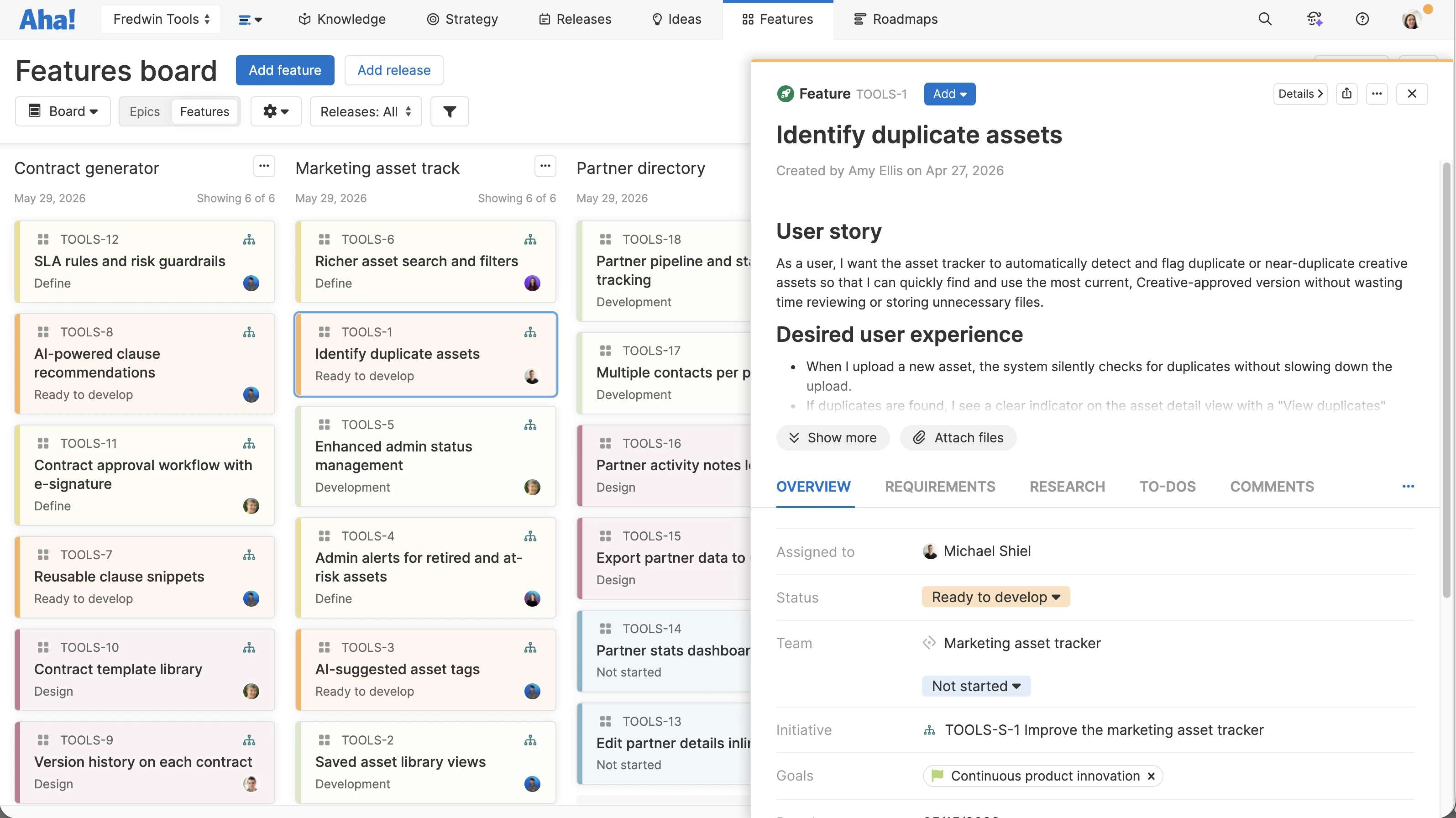Click hierarchy icon on TOOLS-12 card
The width and height of the screenshot is (1456, 818).
249,240
